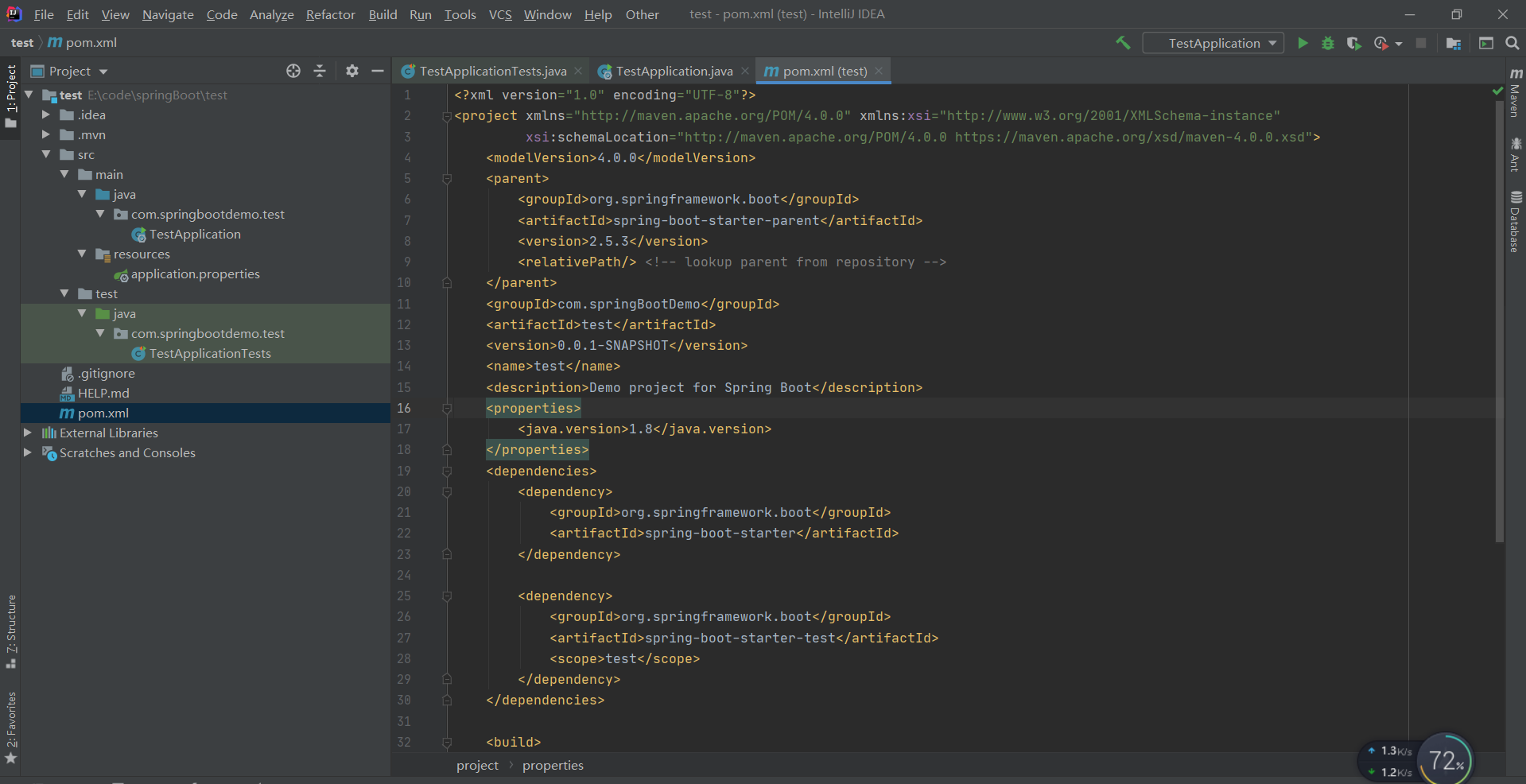
Task: Close the pom.xml (test) tab
Action: 879,71
